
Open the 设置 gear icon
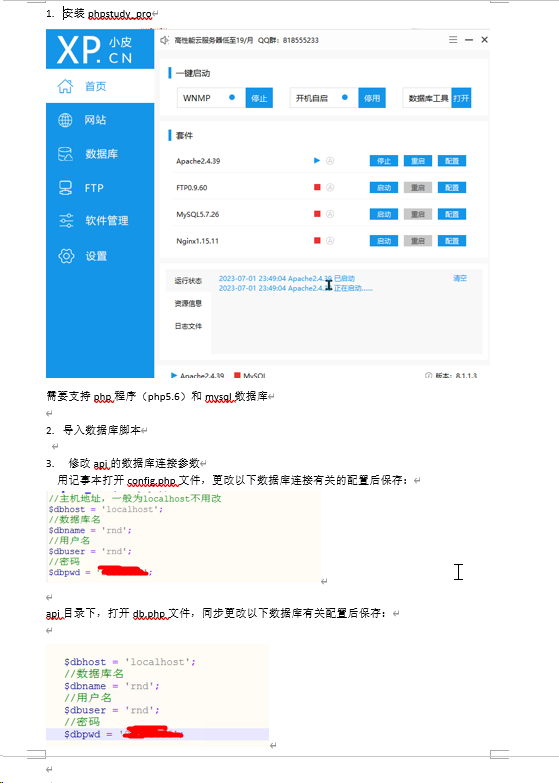[66, 256]
